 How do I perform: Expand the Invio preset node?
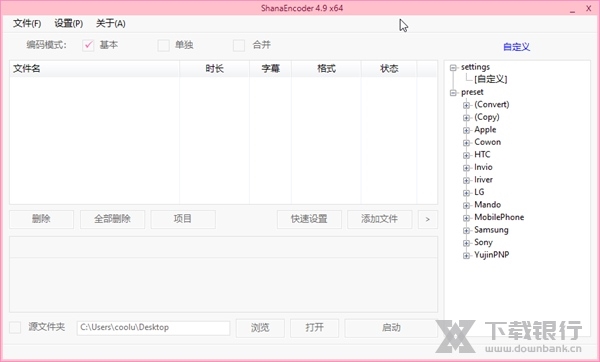coord(466,168)
